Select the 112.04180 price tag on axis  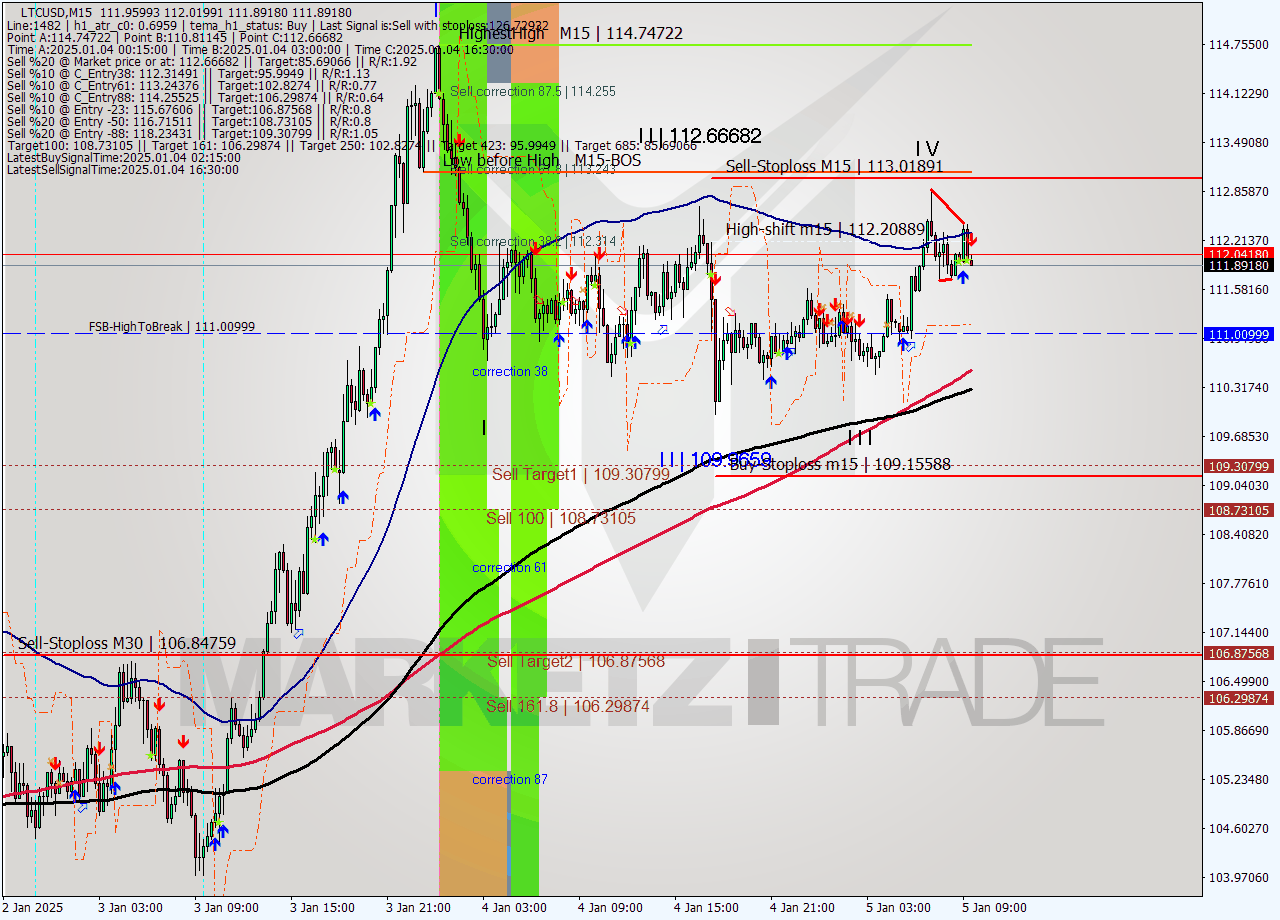(x=1240, y=255)
